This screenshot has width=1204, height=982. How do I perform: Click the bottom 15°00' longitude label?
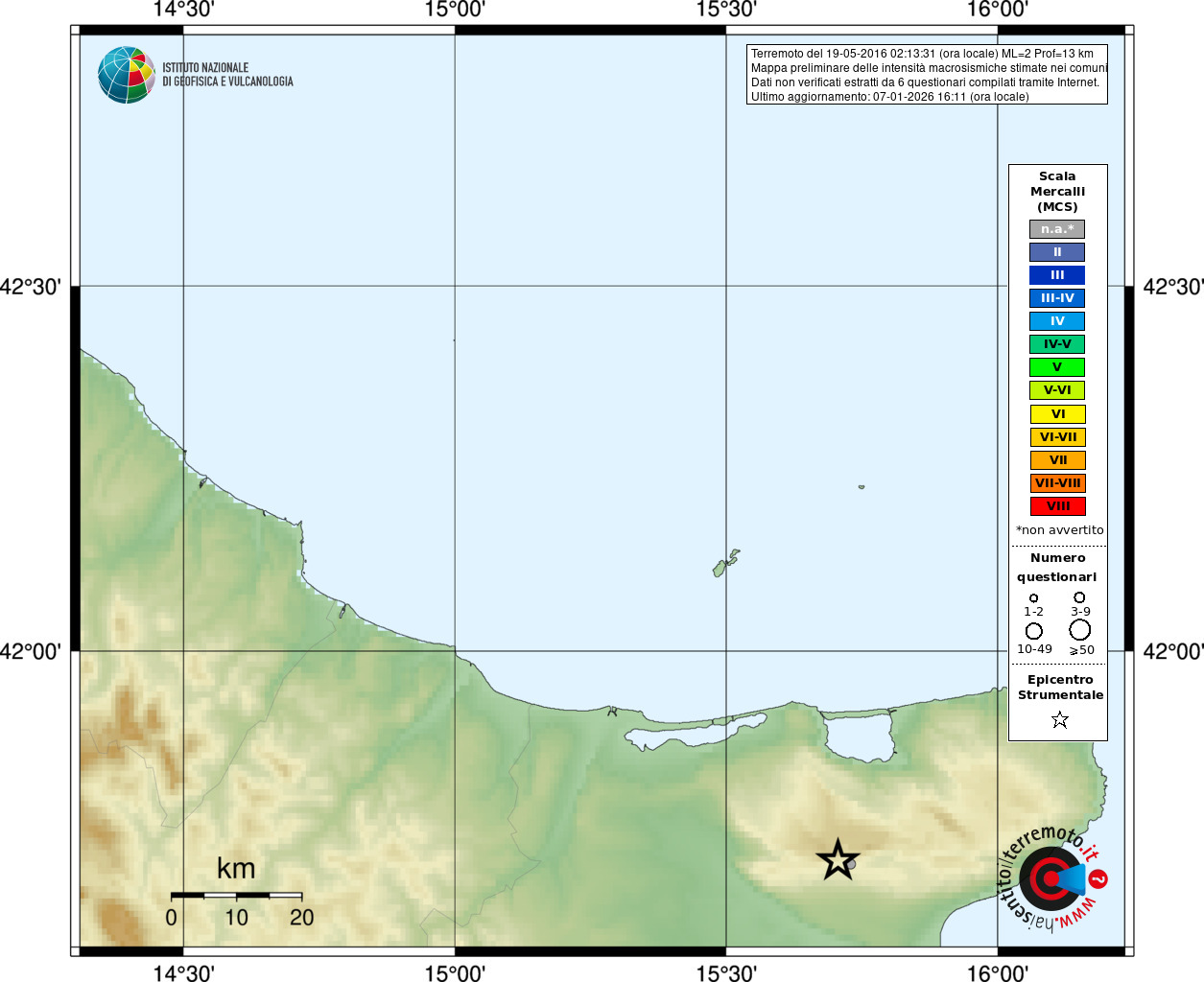tap(455, 973)
